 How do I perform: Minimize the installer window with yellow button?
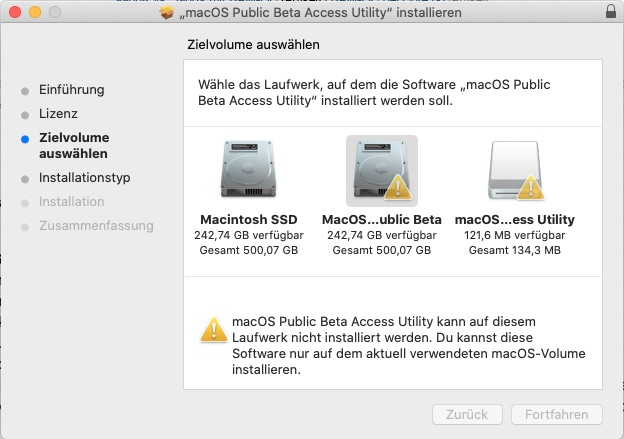(x=35, y=12)
